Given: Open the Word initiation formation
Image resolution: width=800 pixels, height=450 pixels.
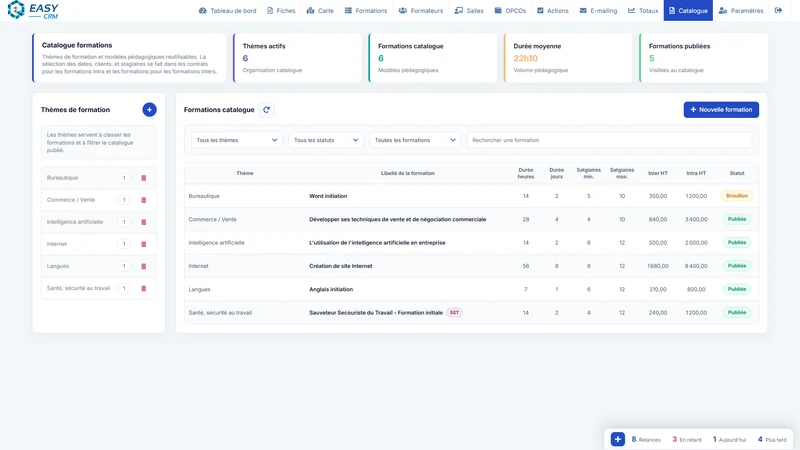Looking at the screenshot, I should 328,196.
